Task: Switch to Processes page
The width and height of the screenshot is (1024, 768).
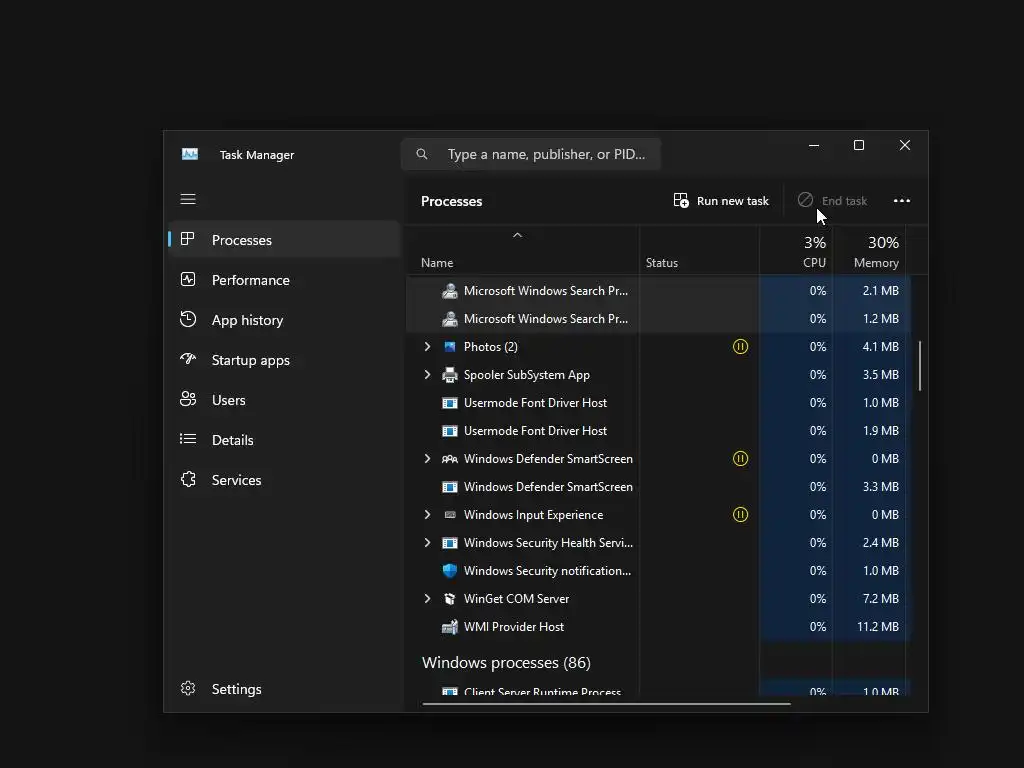Action: (284, 240)
